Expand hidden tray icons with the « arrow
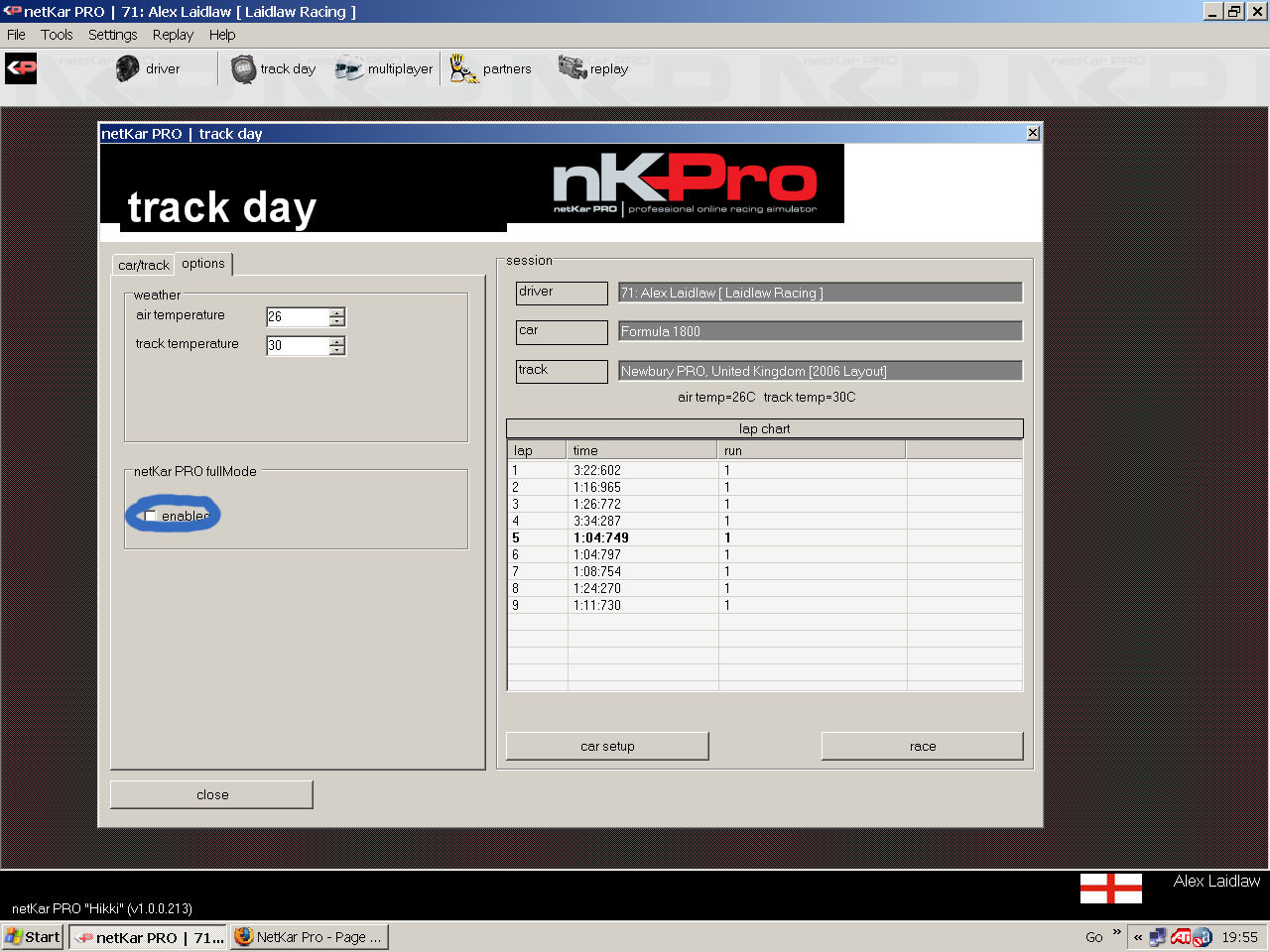The width and height of the screenshot is (1270, 952). pos(1138,937)
